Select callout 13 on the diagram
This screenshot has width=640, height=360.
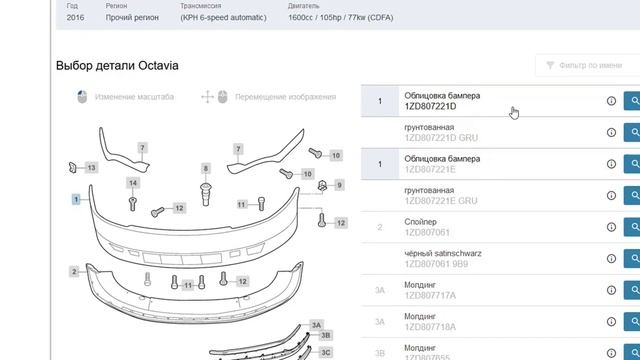[x=91, y=167]
